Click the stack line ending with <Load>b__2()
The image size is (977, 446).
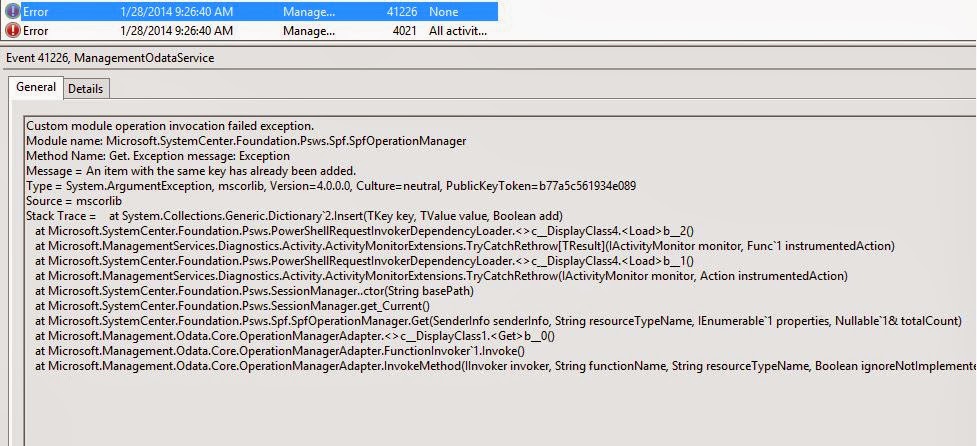365,230
